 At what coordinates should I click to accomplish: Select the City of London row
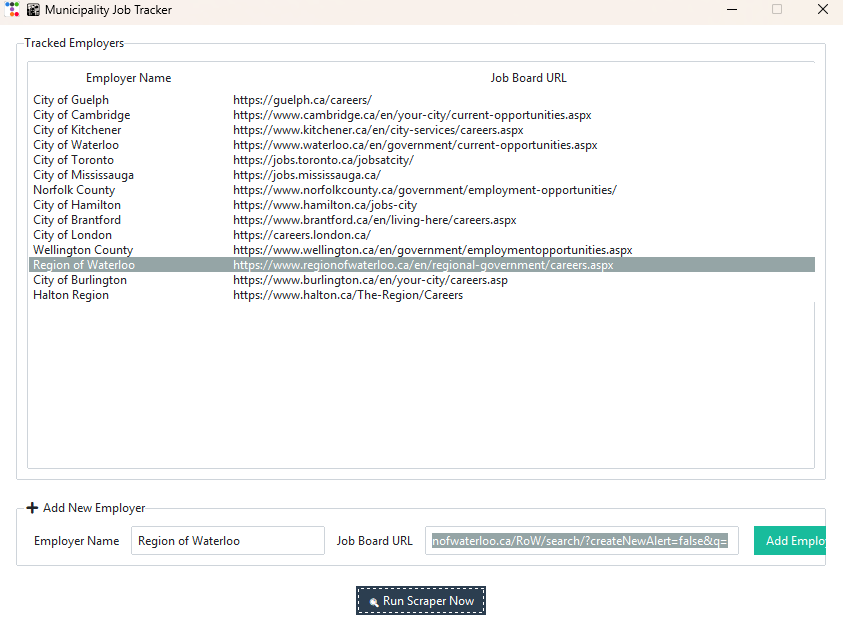[x=422, y=235]
